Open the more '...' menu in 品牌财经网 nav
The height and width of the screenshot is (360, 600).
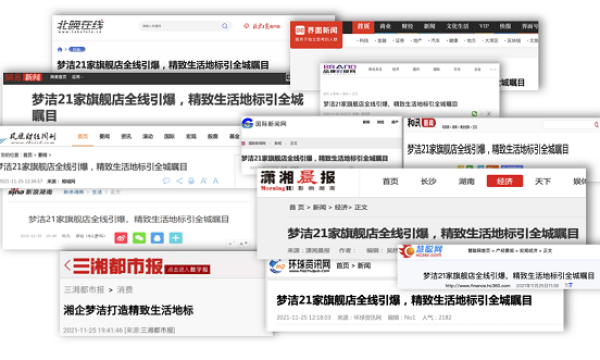pyautogui.click(x=493, y=69)
